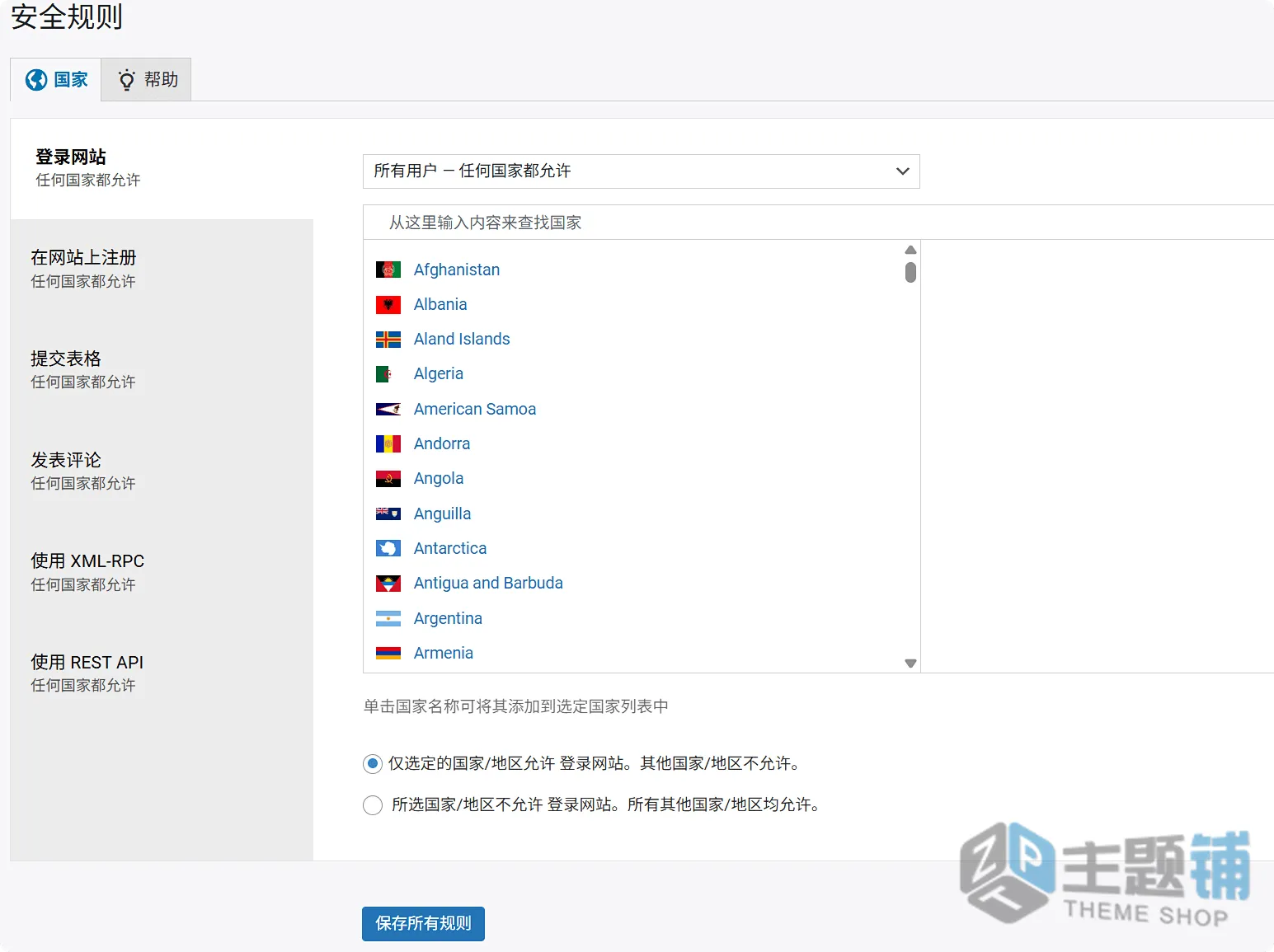Image resolution: width=1274 pixels, height=952 pixels.
Task: Open the 帮助 tab
Action: [146, 80]
